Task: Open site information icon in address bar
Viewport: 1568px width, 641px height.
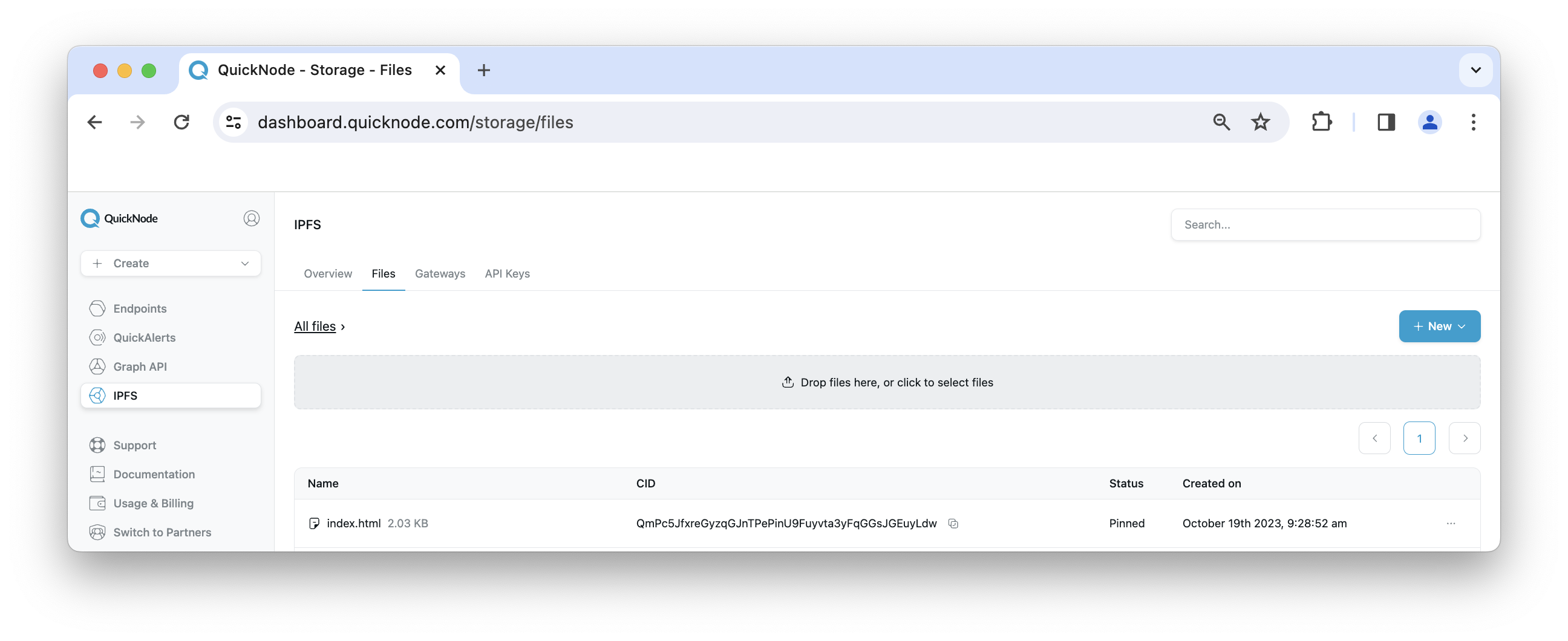Action: coord(234,122)
